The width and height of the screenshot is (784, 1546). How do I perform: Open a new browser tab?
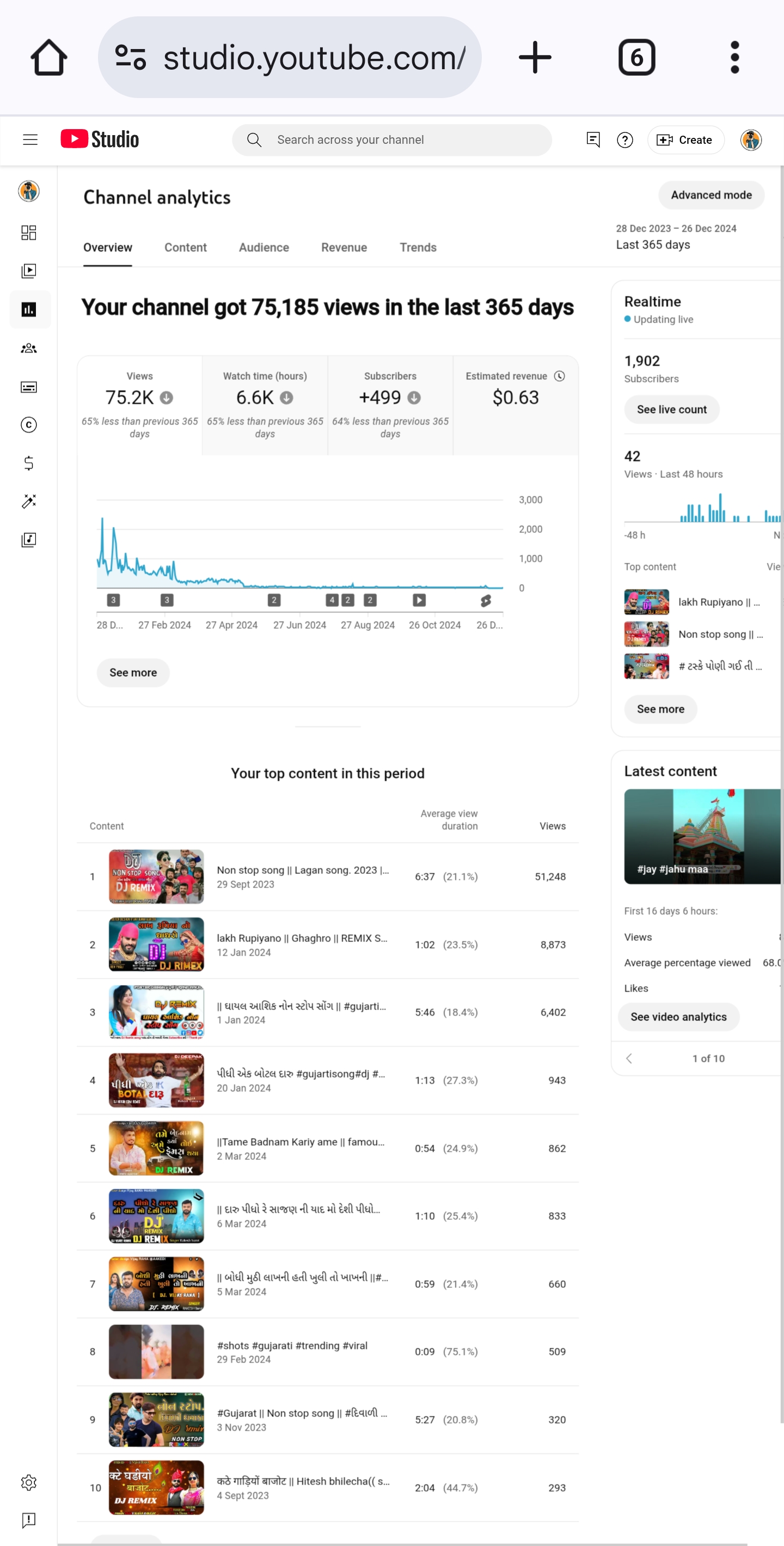535,58
